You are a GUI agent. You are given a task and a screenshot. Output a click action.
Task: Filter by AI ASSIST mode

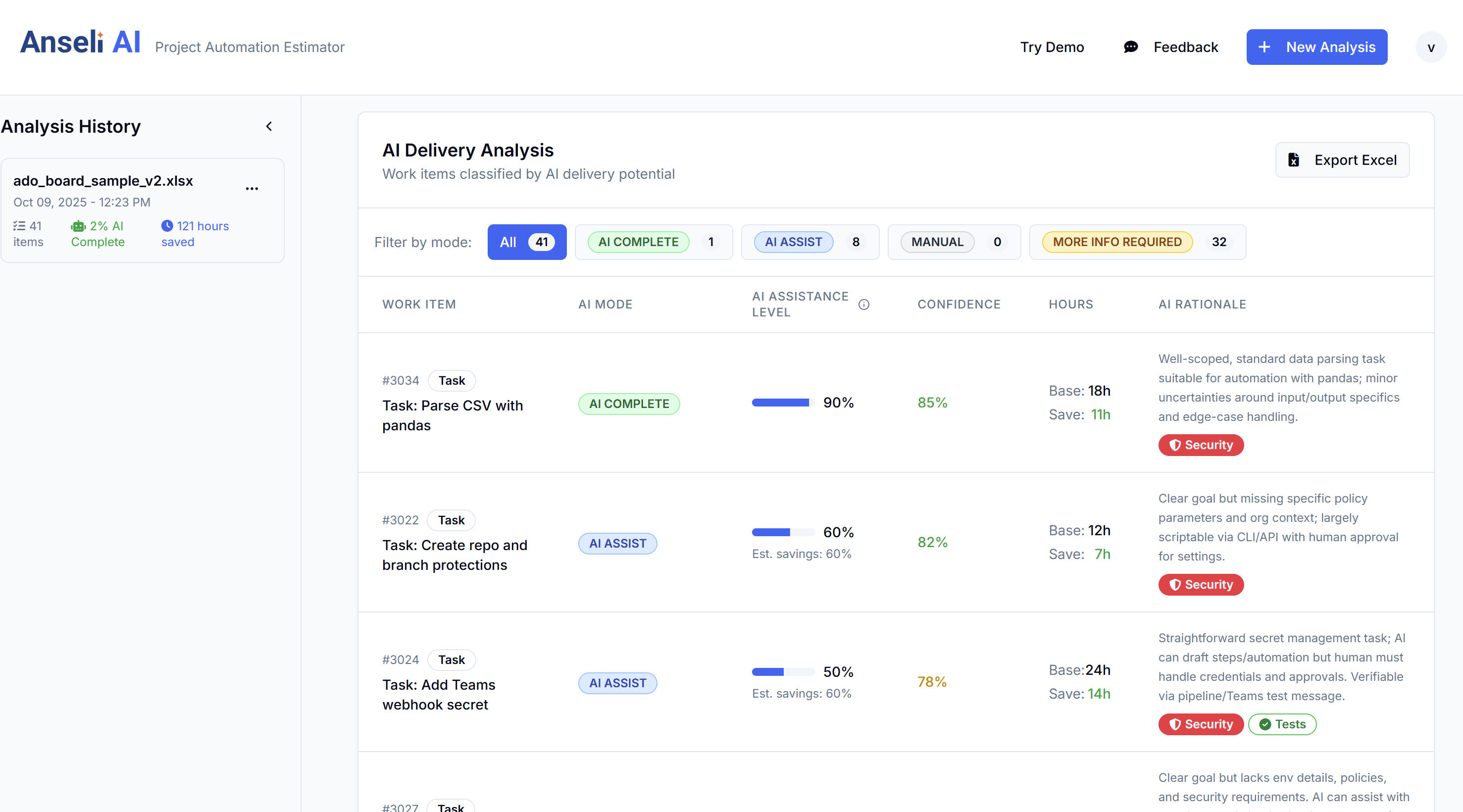[809, 242]
